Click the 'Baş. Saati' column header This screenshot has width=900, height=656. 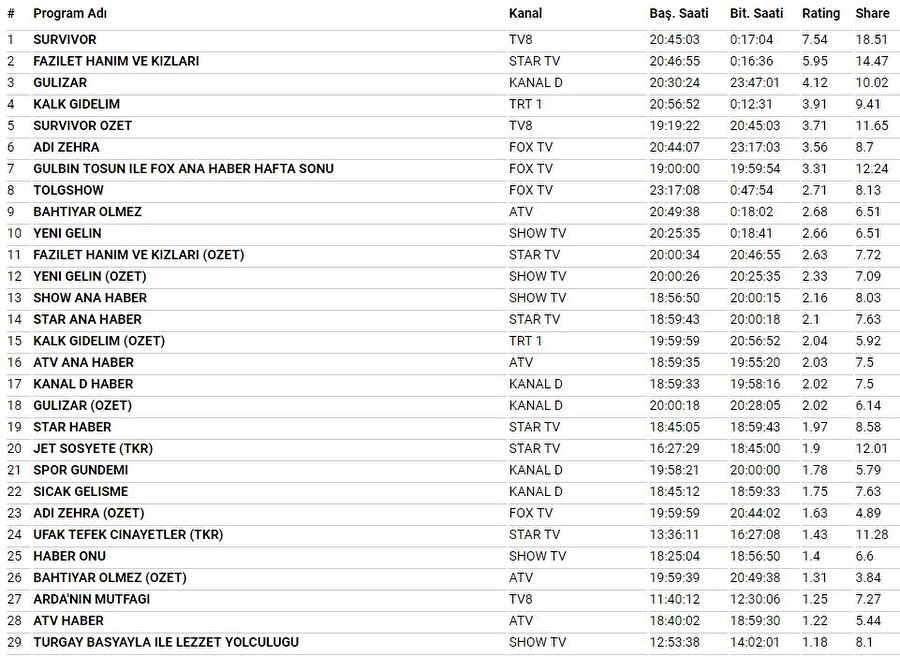click(677, 14)
